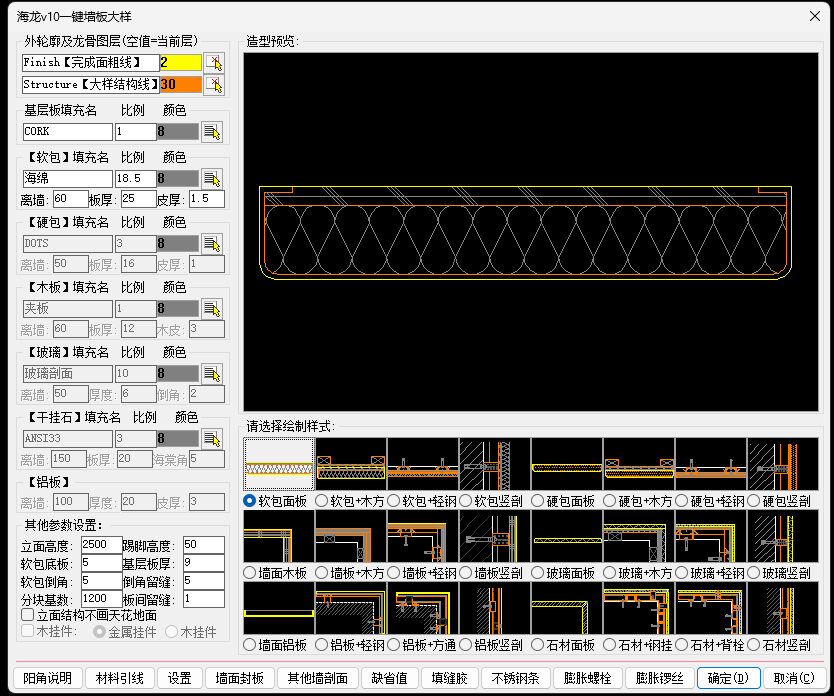Click the 硬包+轻钢 style preview image

(711, 464)
